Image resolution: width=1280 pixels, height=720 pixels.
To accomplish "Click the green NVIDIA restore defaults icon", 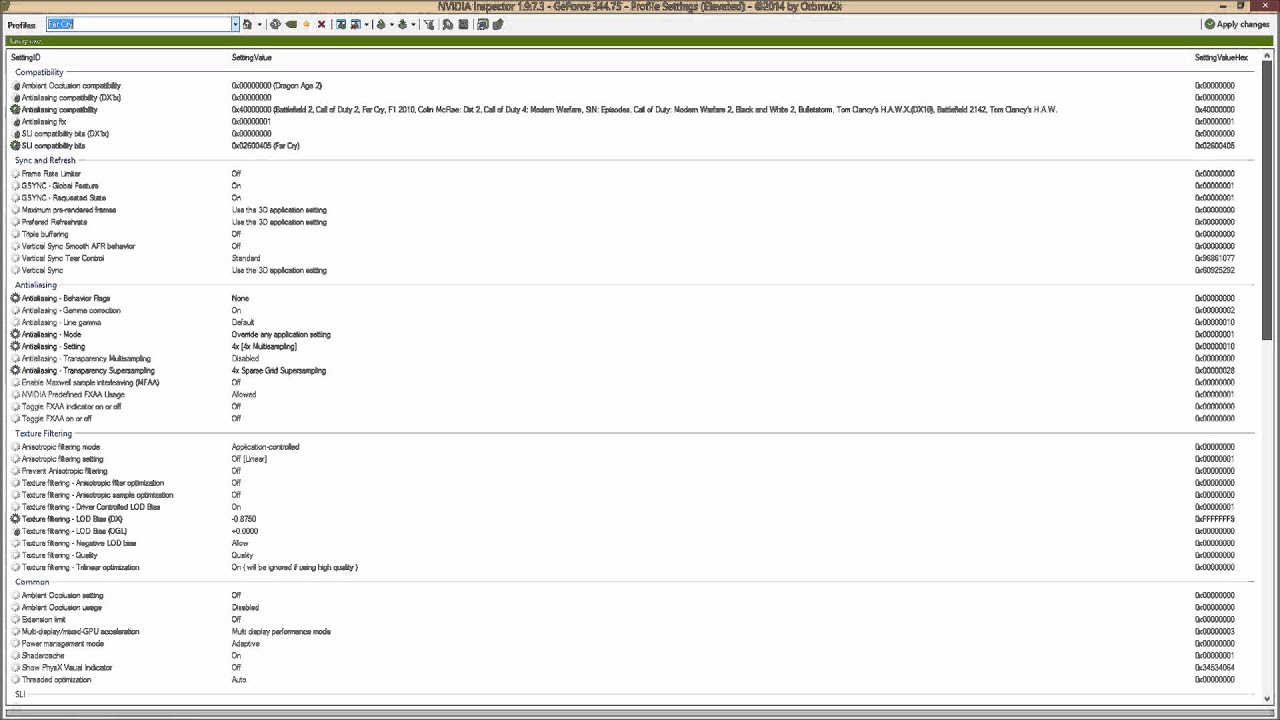I will click(x=290, y=24).
